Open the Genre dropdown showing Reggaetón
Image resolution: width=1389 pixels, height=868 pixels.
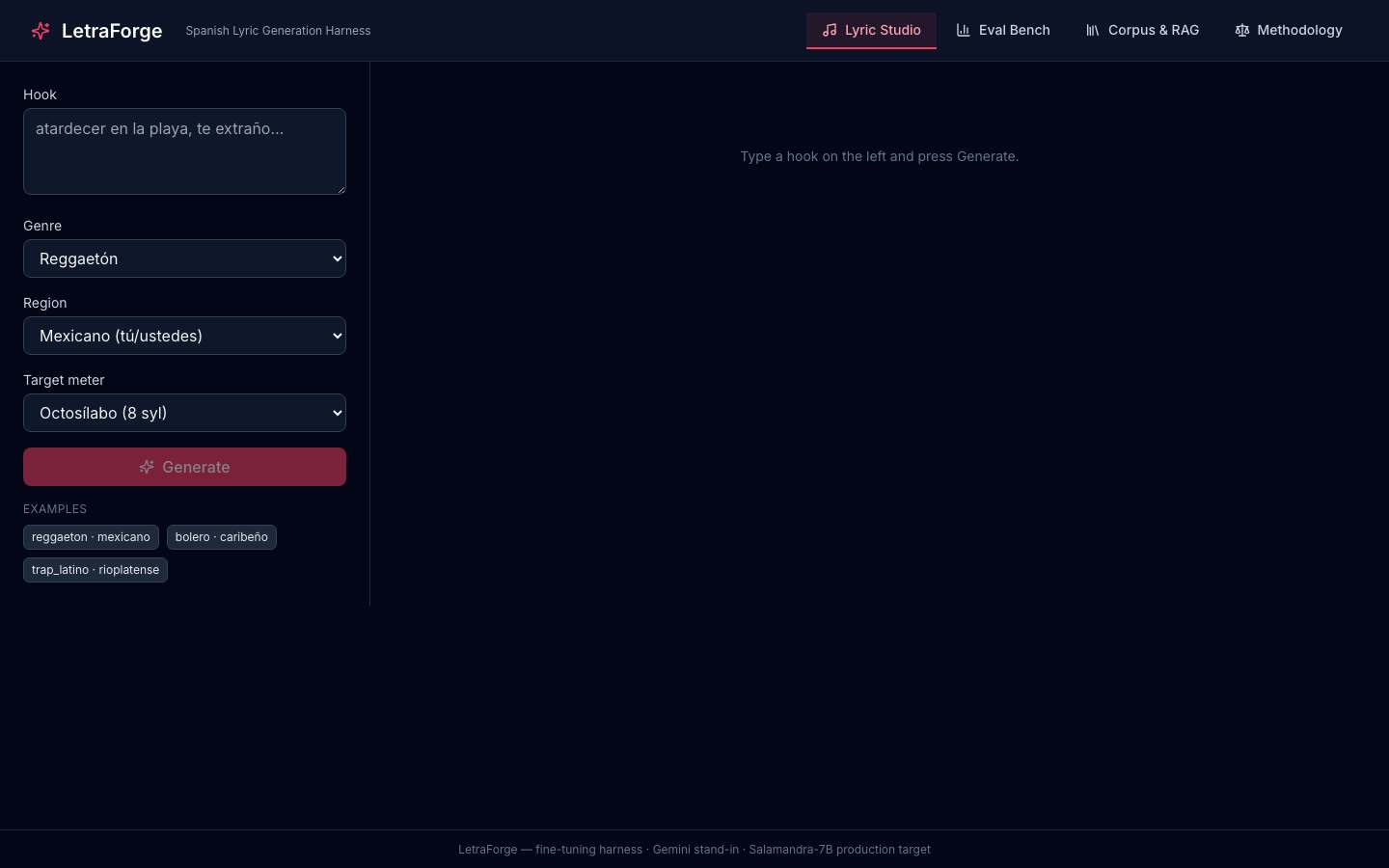point(184,258)
